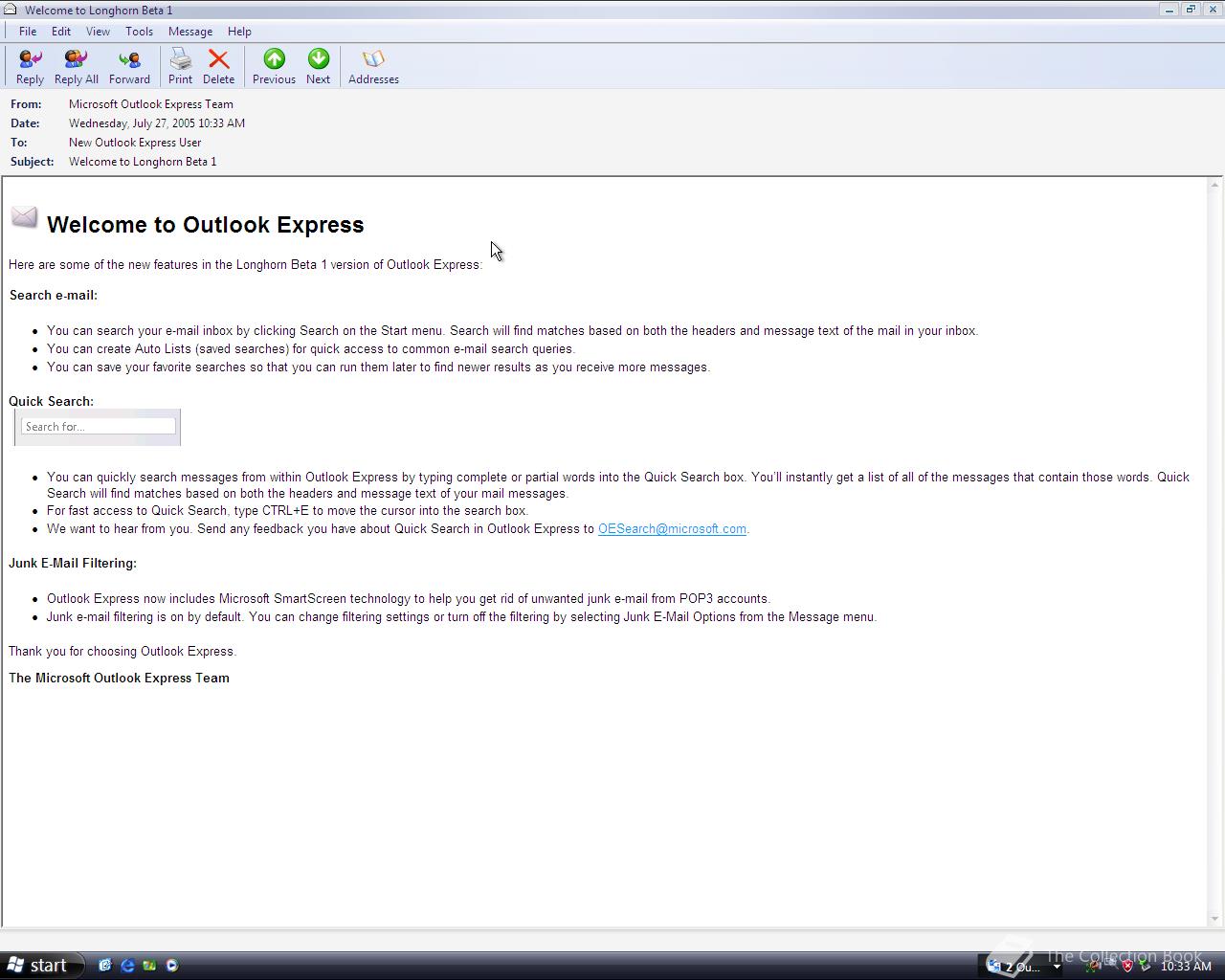
Task: Print the message with the Print icon
Action: coord(180,67)
